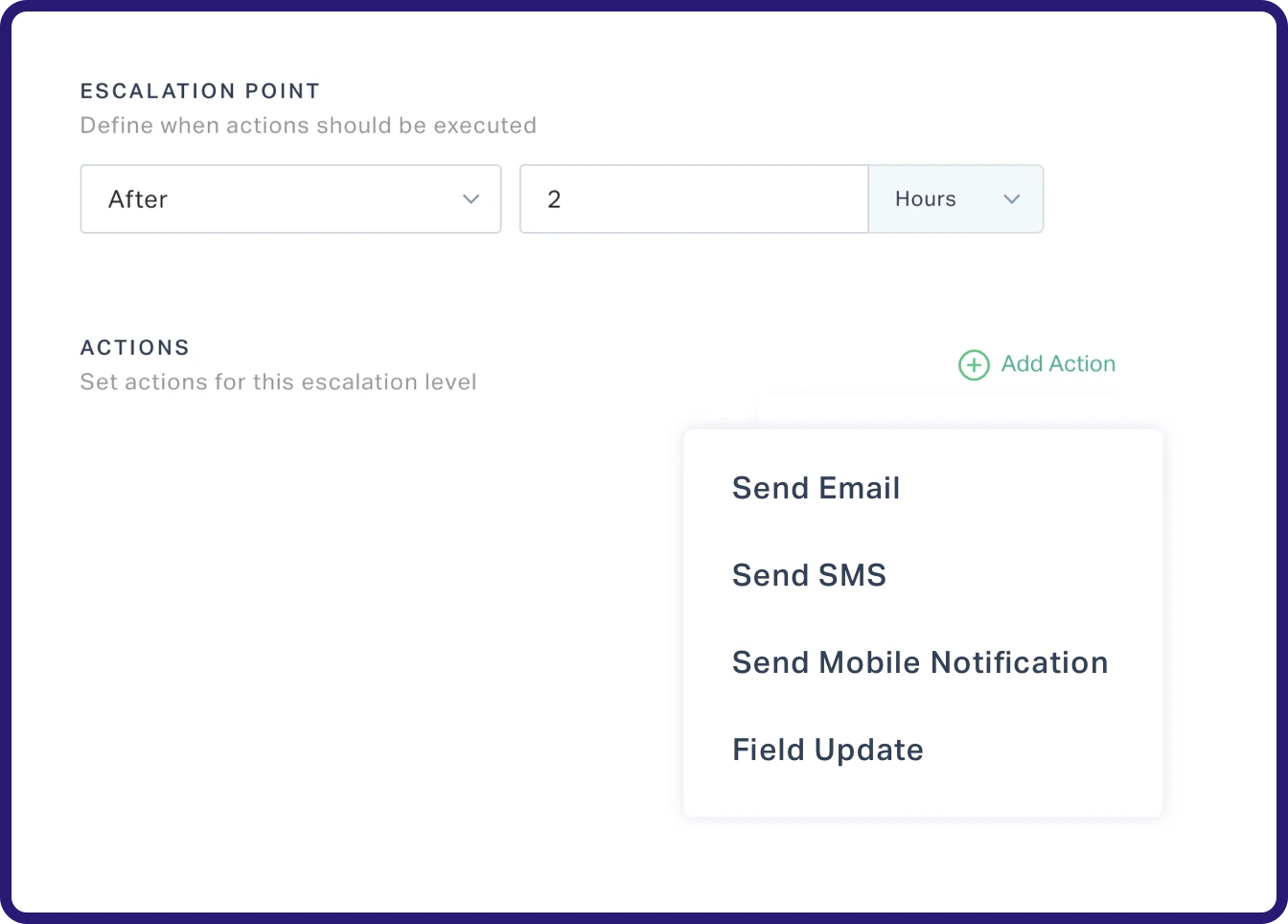Click the 'Set actions for this escalation level' text
This screenshot has width=1288, height=924.
pyautogui.click(x=278, y=382)
